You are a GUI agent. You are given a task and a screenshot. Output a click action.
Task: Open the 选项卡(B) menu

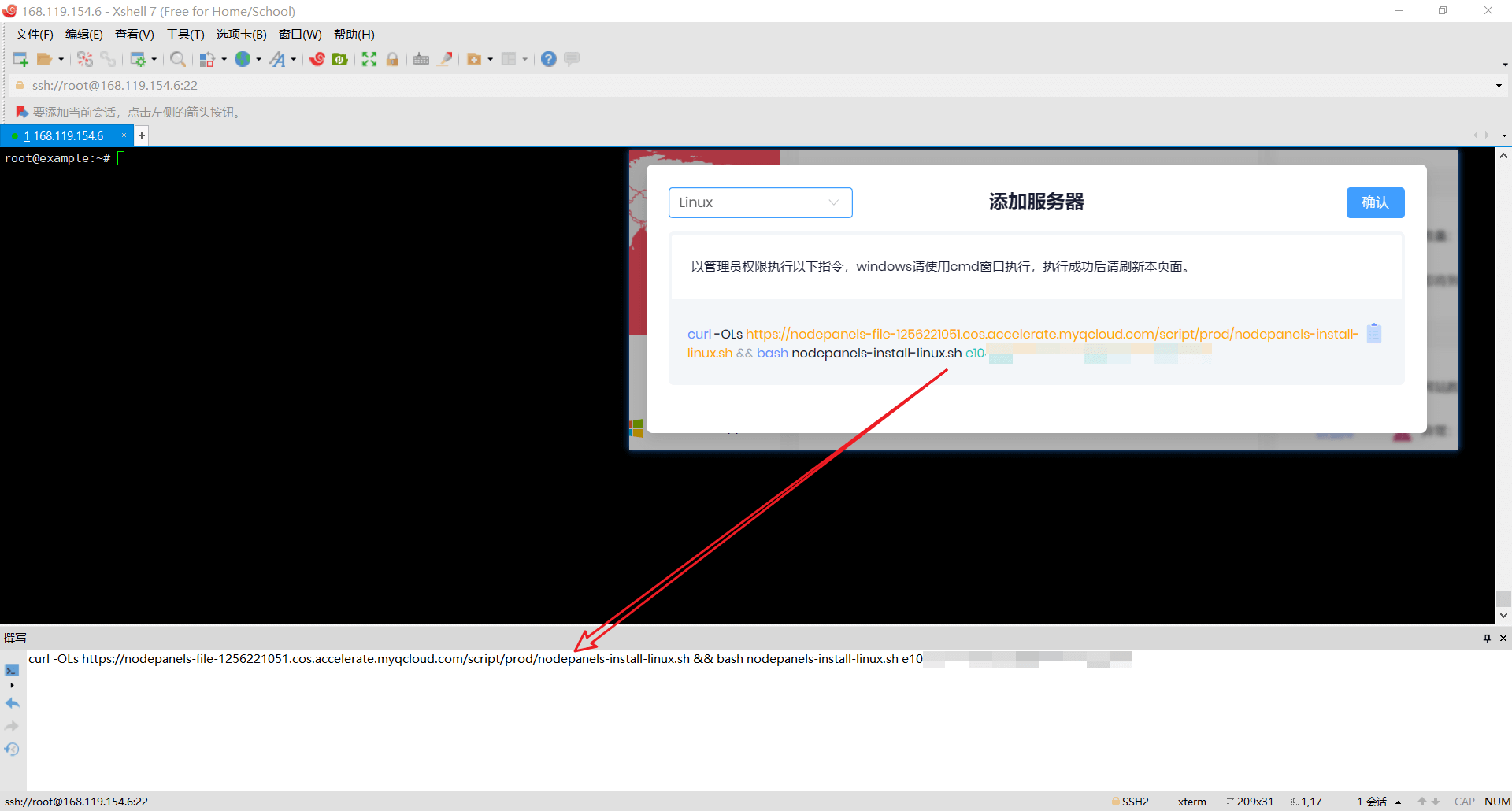tap(242, 35)
